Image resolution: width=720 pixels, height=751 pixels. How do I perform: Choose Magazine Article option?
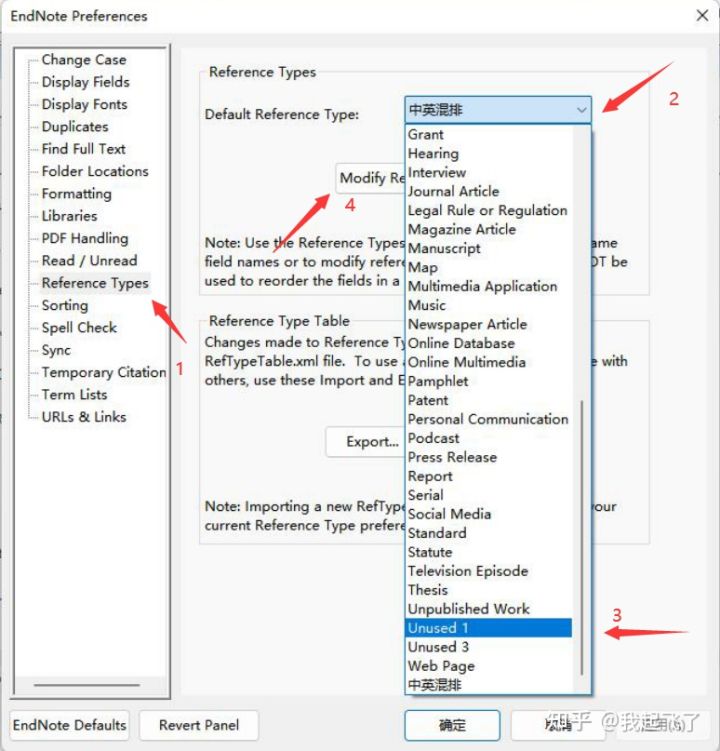coord(489,229)
